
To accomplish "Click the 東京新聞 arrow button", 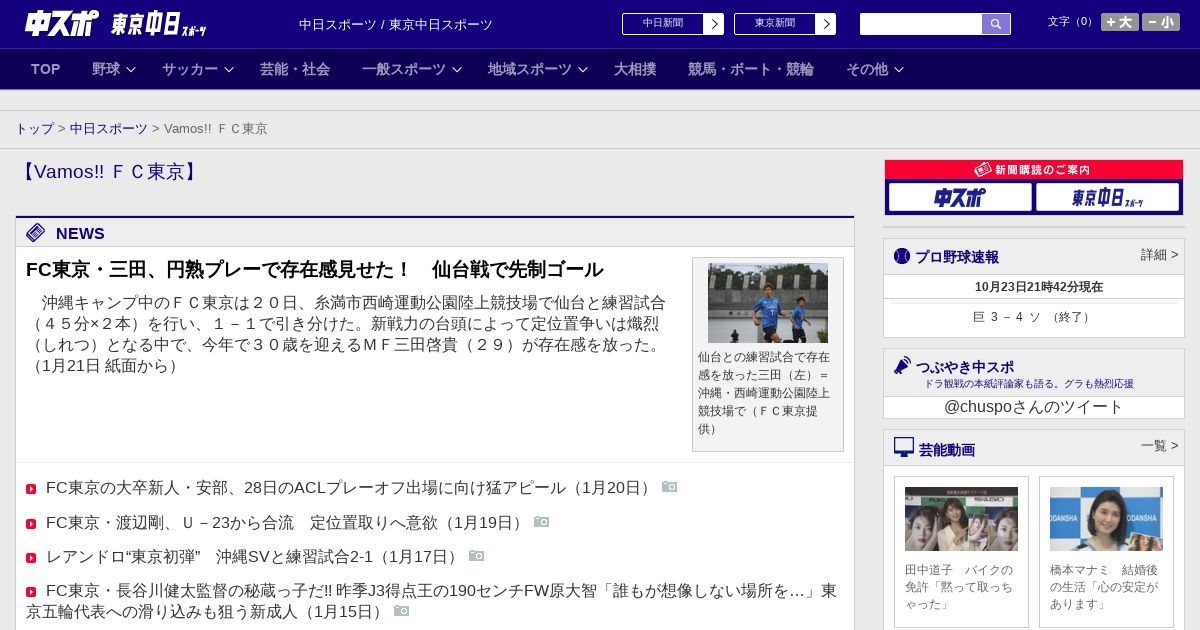I will (x=826, y=24).
